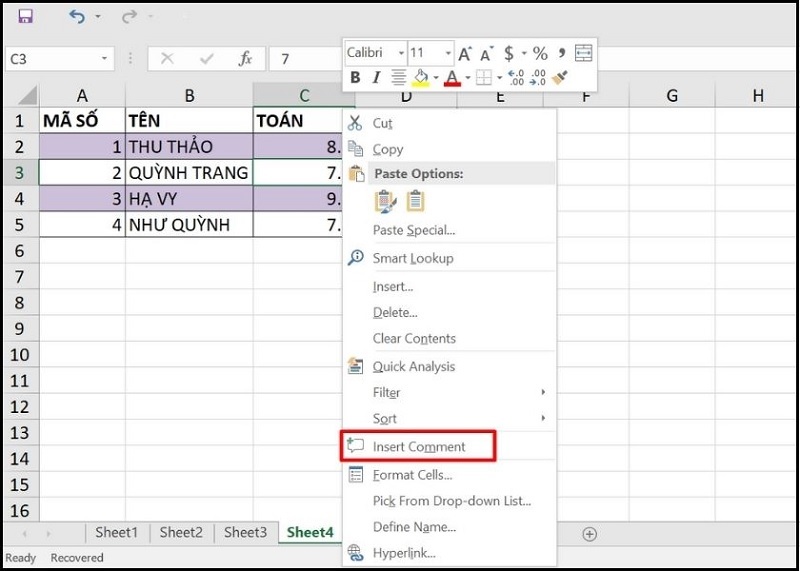This screenshot has height=571, width=800.
Task: Click the Save icon in quick access toolbar
Action: click(x=25, y=17)
